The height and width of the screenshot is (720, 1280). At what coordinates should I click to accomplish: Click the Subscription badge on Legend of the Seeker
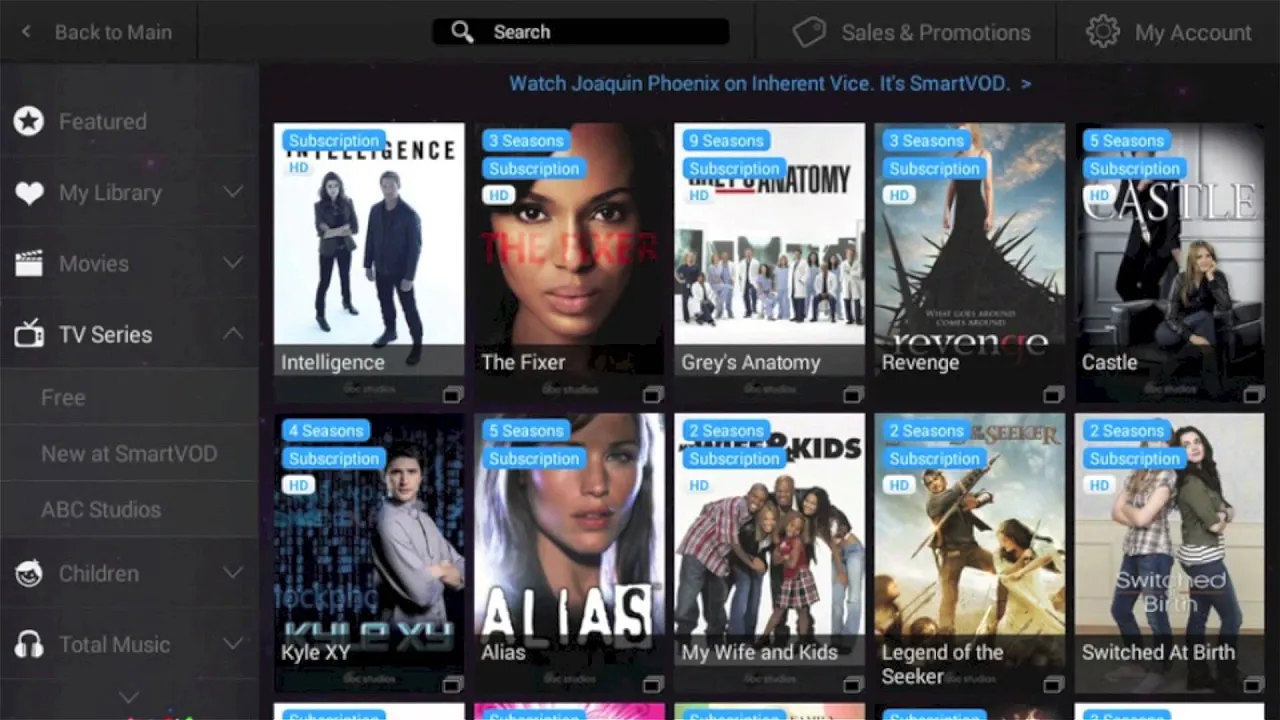[x=934, y=459]
